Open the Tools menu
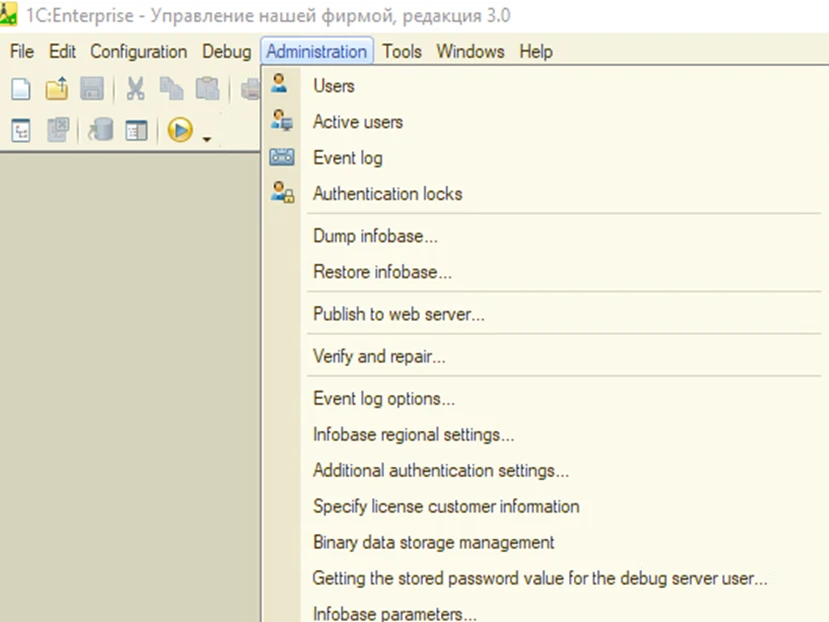 click(x=402, y=51)
